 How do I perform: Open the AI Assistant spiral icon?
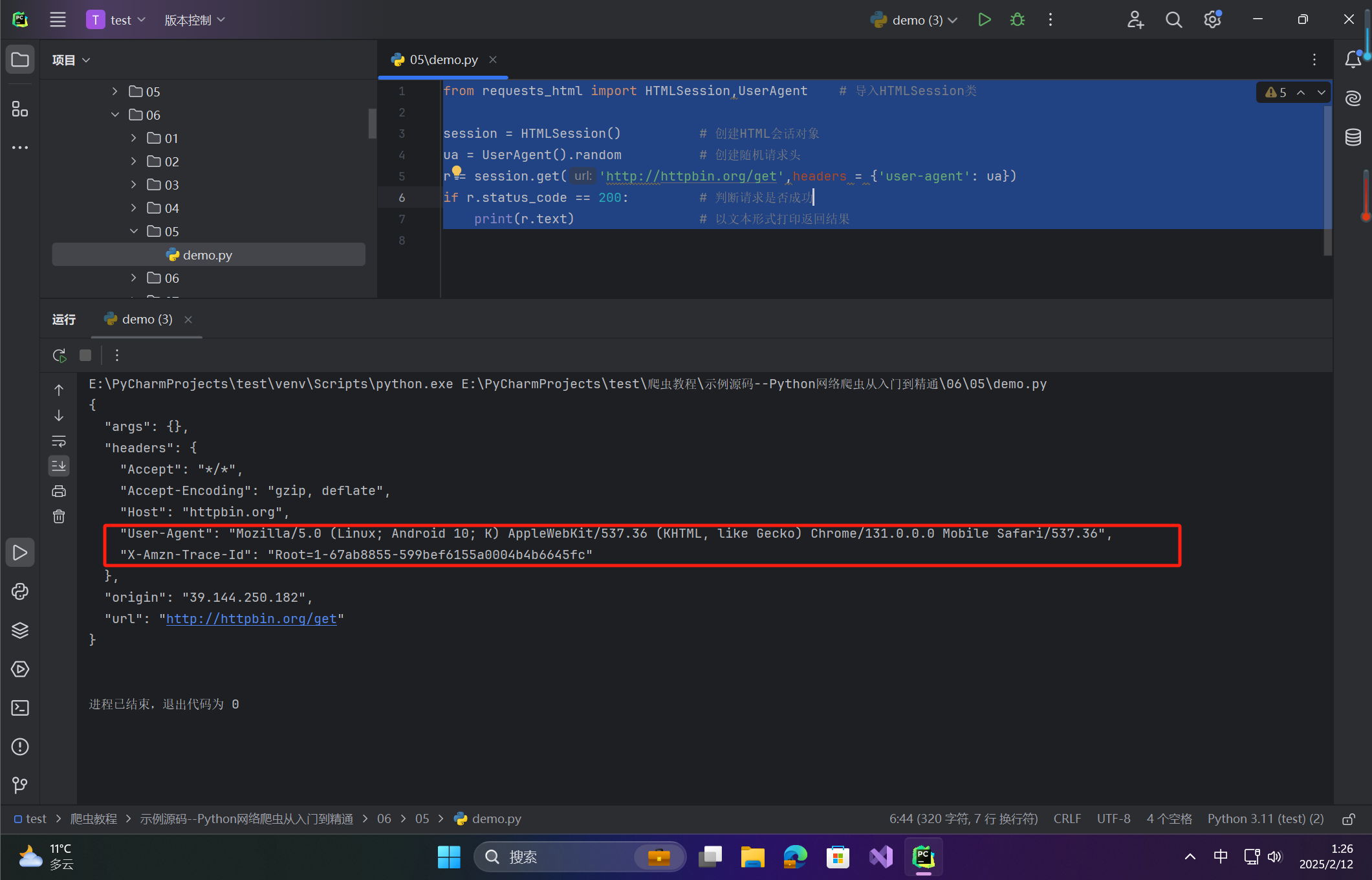point(1353,98)
